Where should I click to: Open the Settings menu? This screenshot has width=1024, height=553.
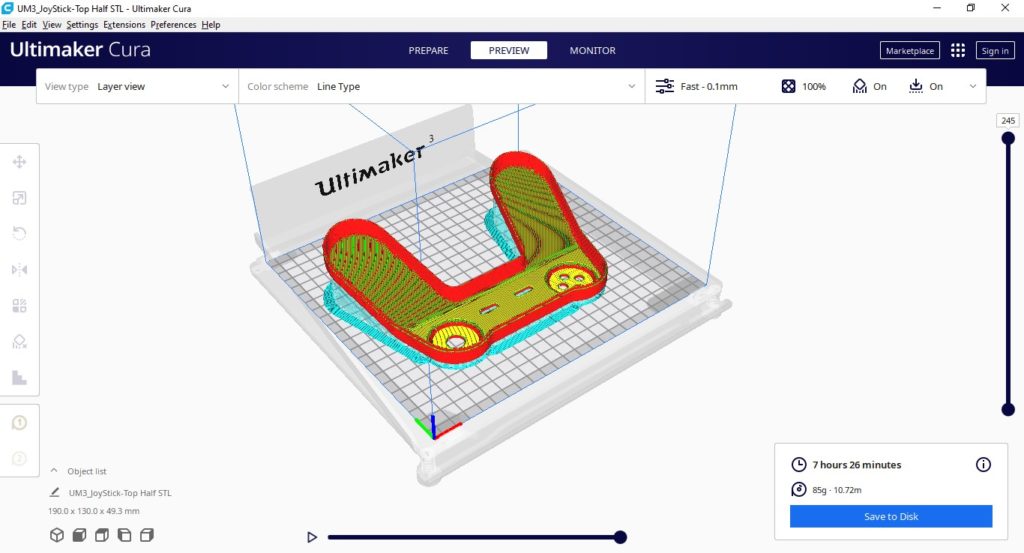pyautogui.click(x=82, y=25)
